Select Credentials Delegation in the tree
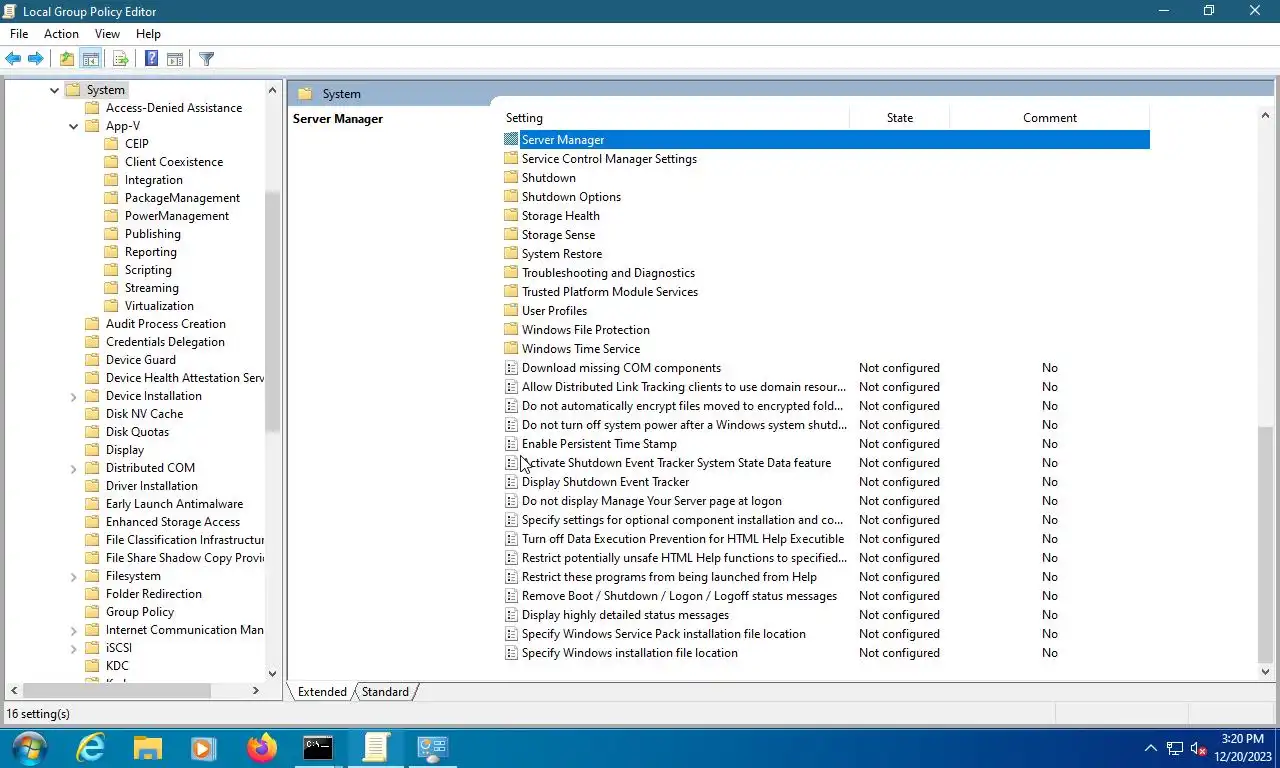The width and height of the screenshot is (1280, 768). coord(165,342)
